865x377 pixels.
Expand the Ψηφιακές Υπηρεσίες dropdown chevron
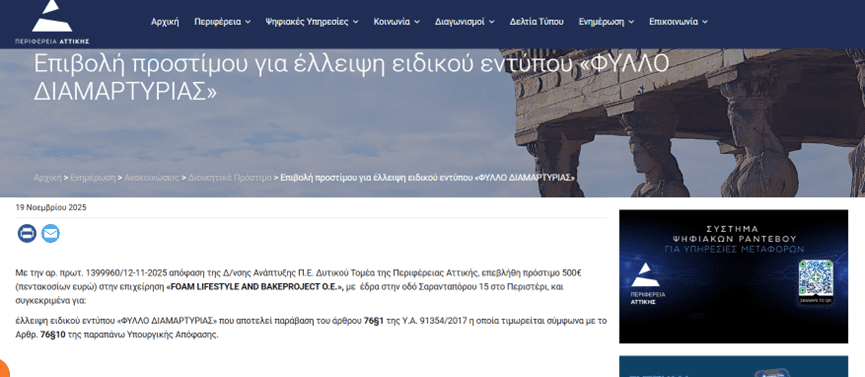click(x=355, y=22)
